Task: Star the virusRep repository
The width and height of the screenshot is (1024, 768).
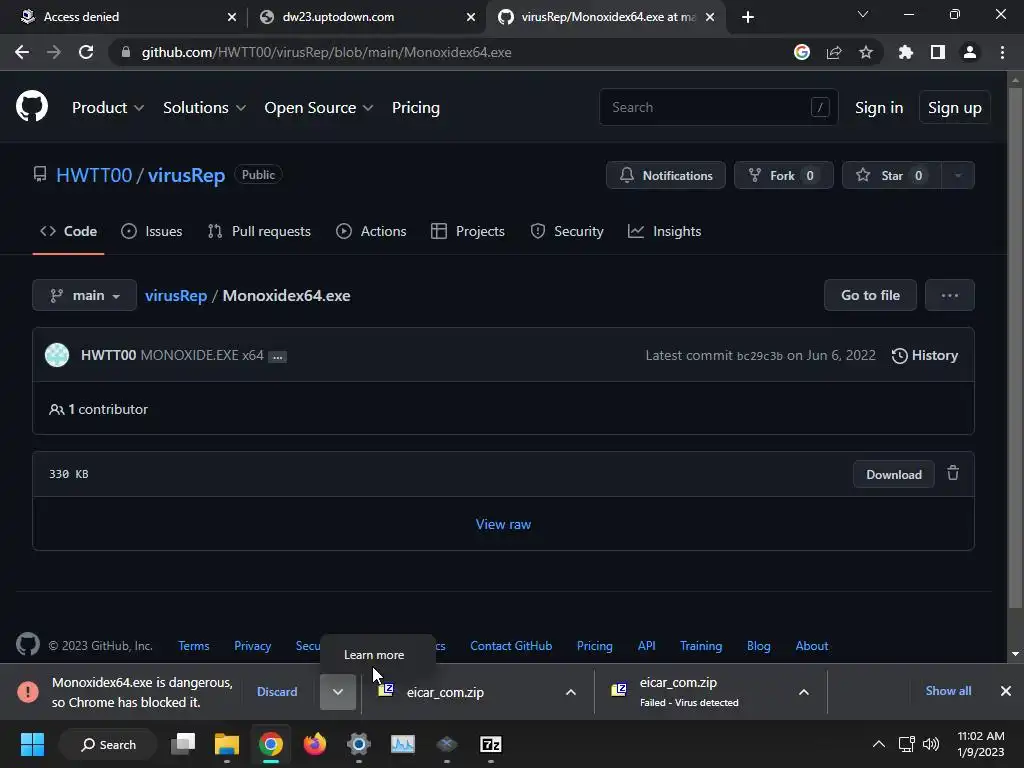Action: pyautogui.click(x=891, y=175)
